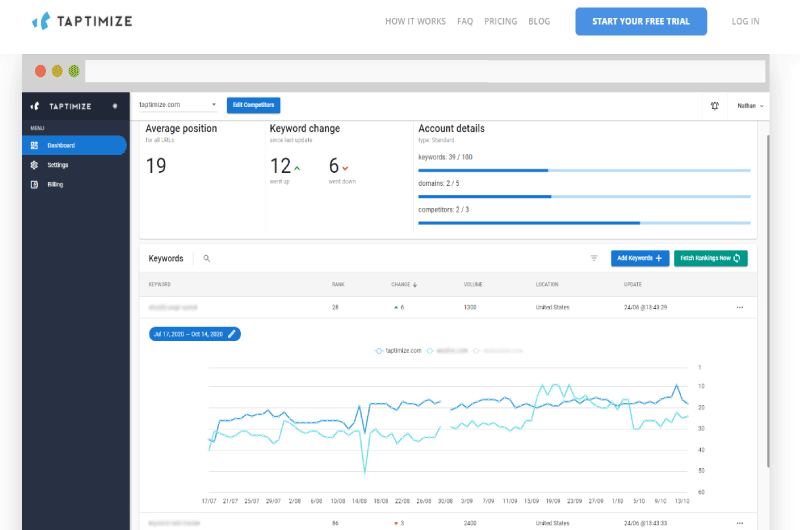The image size is (800, 530).
Task: Sort by the Location column header
Action: (547, 284)
